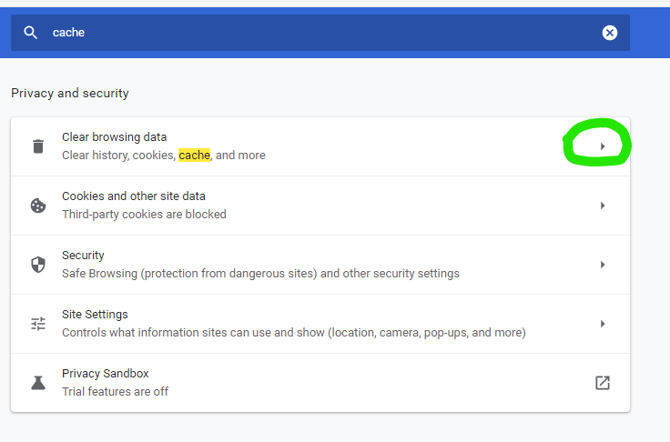
Task: Click the cookie icon
Action: [x=38, y=205]
